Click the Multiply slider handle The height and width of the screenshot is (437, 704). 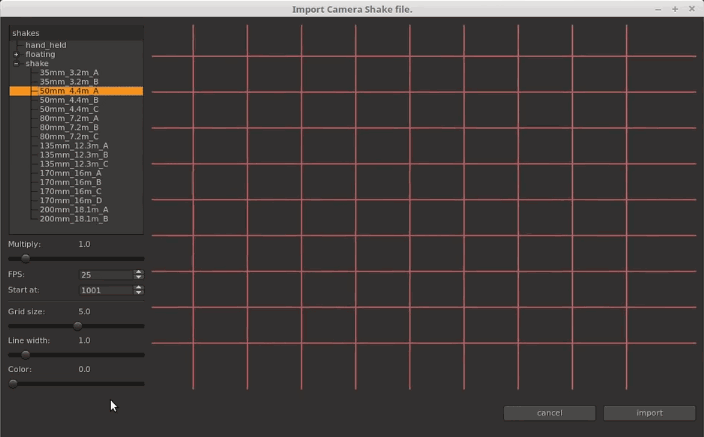[25, 258]
